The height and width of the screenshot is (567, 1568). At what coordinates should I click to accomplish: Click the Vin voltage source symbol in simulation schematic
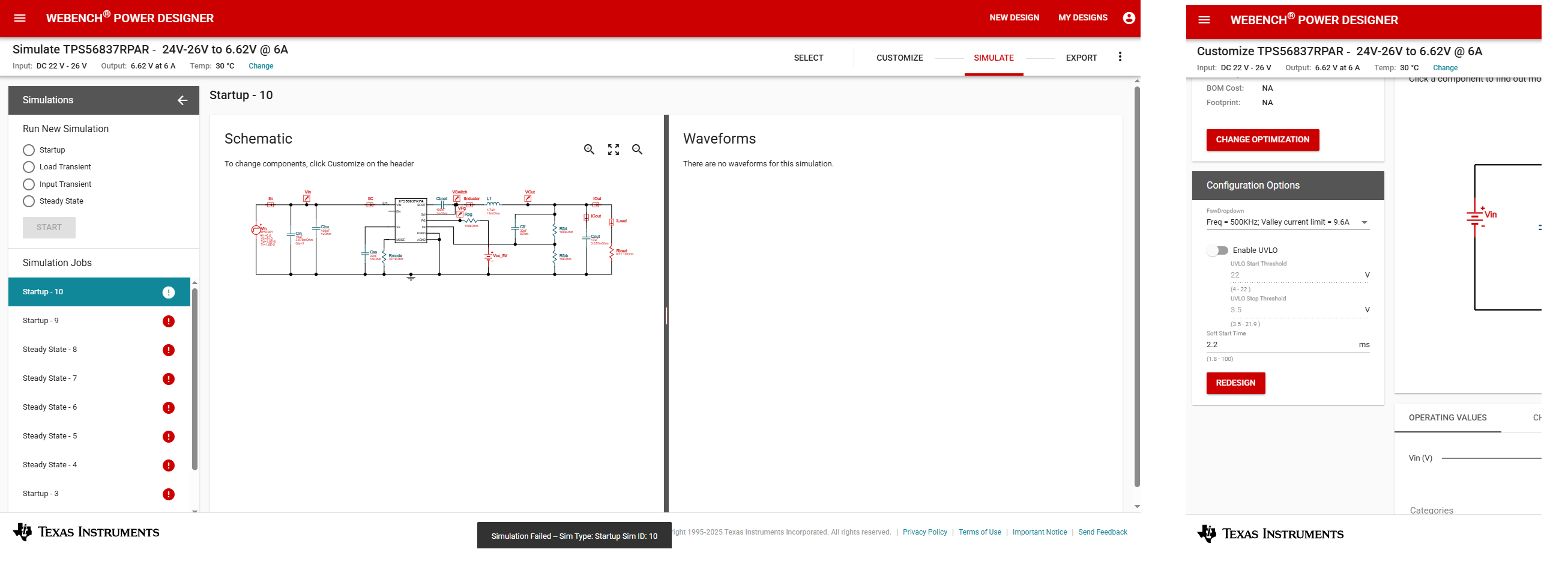(256, 229)
